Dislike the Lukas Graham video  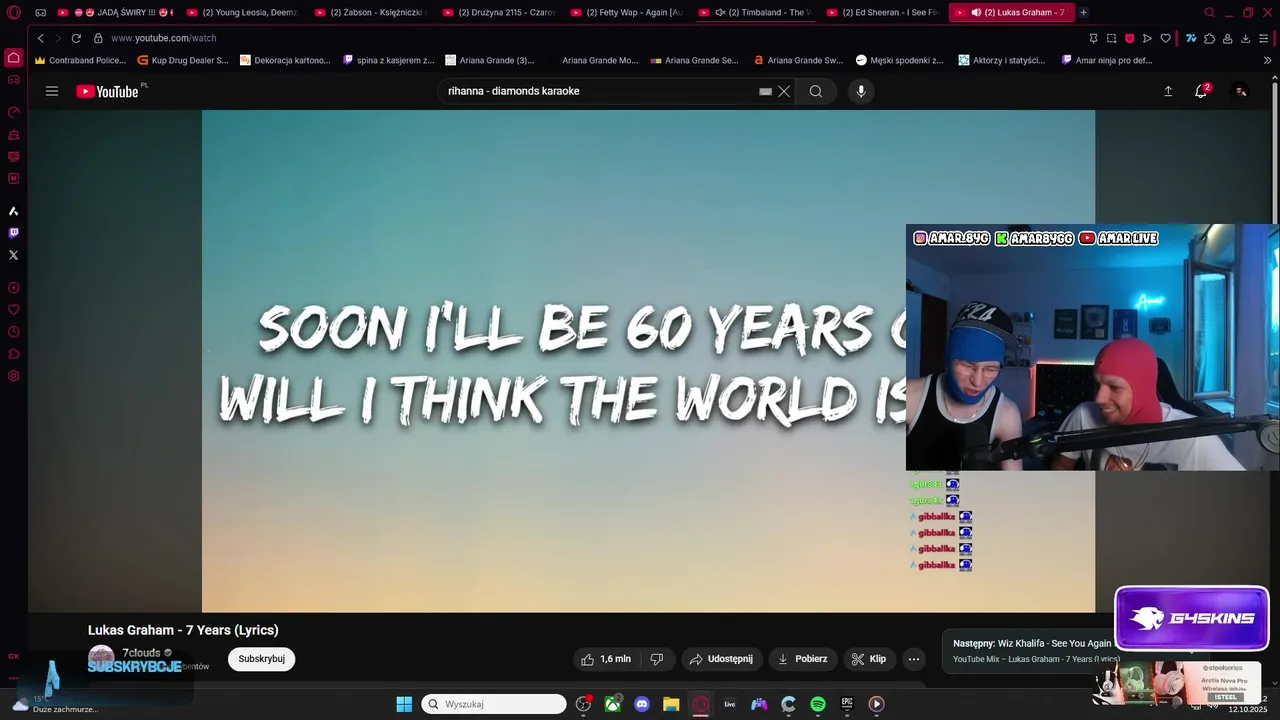coord(657,659)
